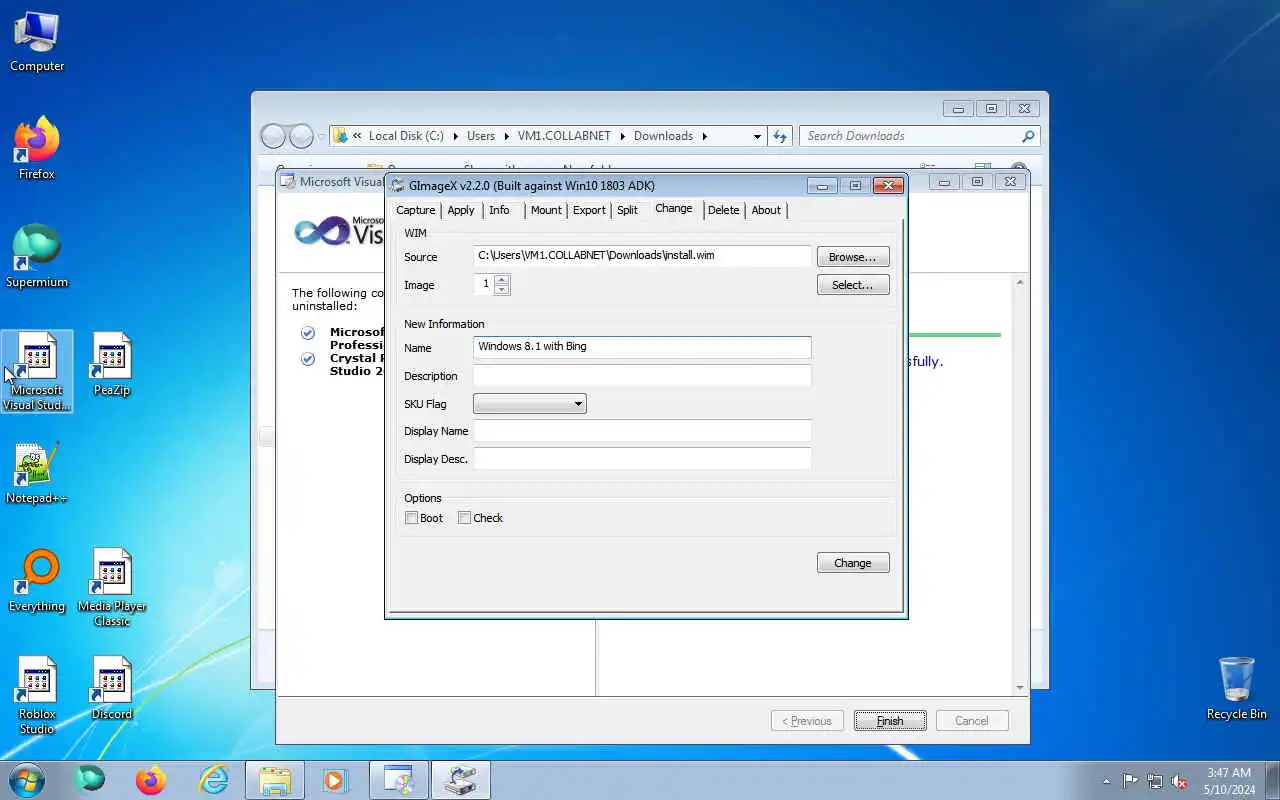Switch to the Apply tab
1280x800 pixels.
point(461,210)
